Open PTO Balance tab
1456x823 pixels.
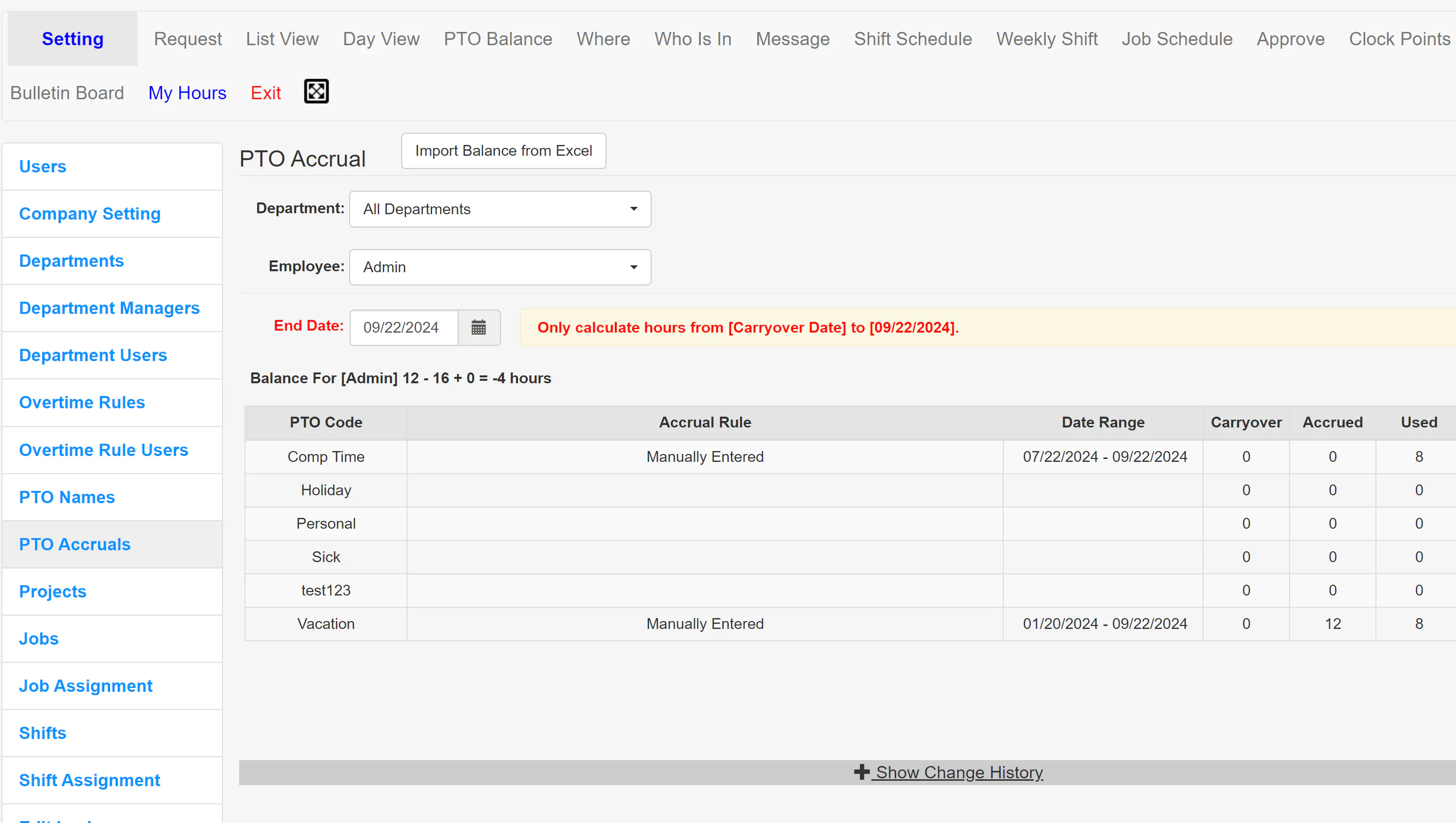click(498, 38)
